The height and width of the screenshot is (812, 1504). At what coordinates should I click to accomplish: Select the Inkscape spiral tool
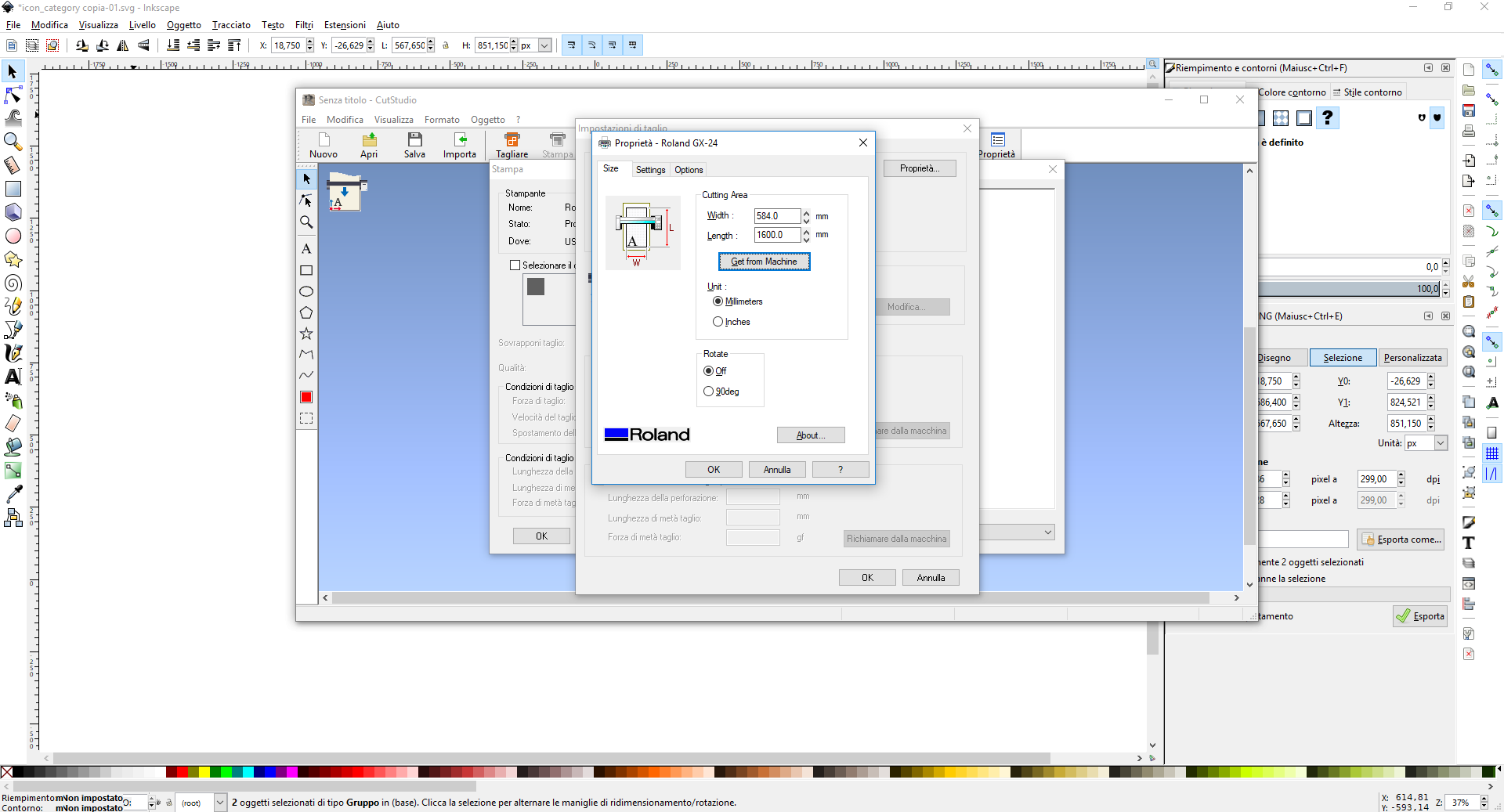point(13,283)
